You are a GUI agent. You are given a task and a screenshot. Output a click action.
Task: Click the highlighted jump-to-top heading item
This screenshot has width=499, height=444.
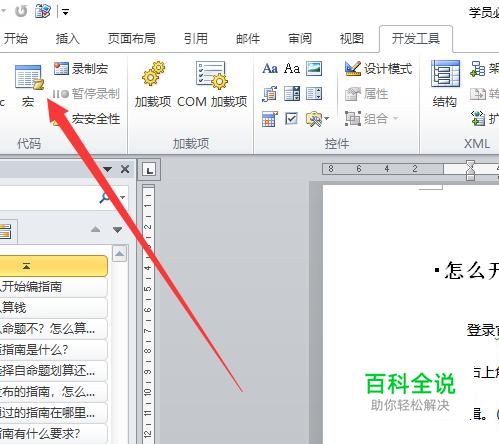(x=53, y=266)
